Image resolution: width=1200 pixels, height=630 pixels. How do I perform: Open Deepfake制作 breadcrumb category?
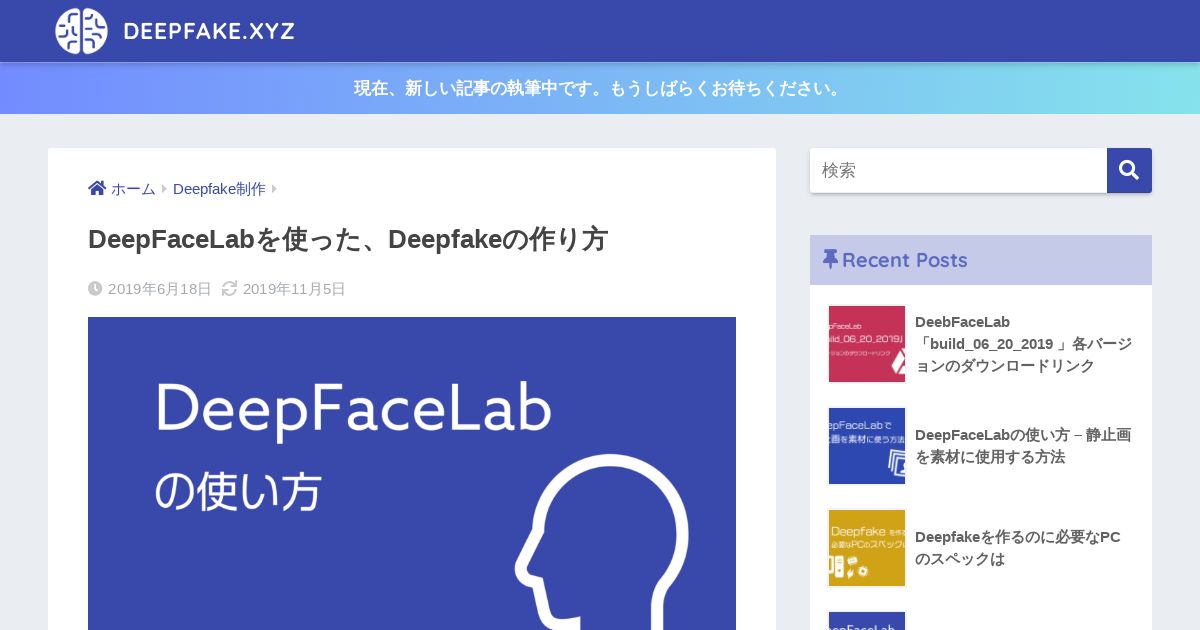tap(219, 189)
